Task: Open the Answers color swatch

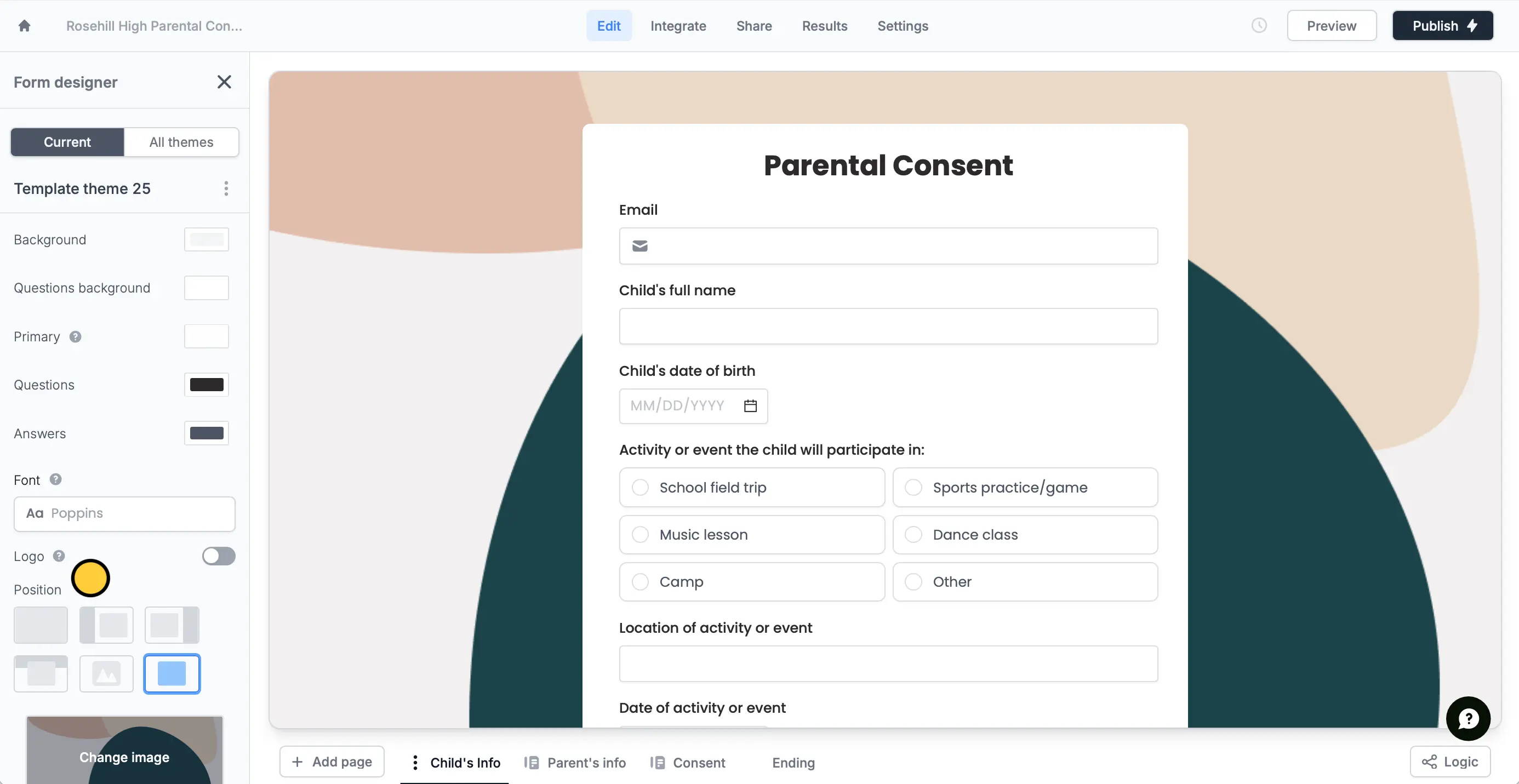Action: pyautogui.click(x=206, y=433)
